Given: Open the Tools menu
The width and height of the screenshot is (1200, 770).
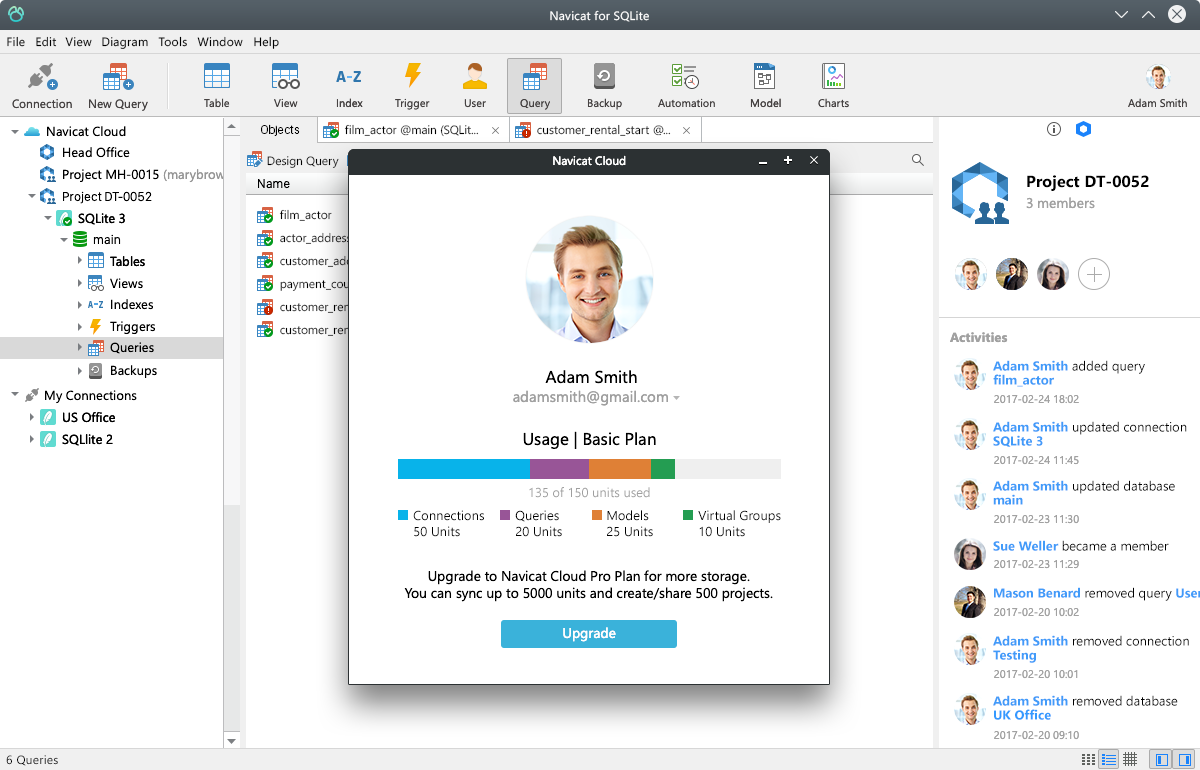Looking at the screenshot, I should (173, 42).
